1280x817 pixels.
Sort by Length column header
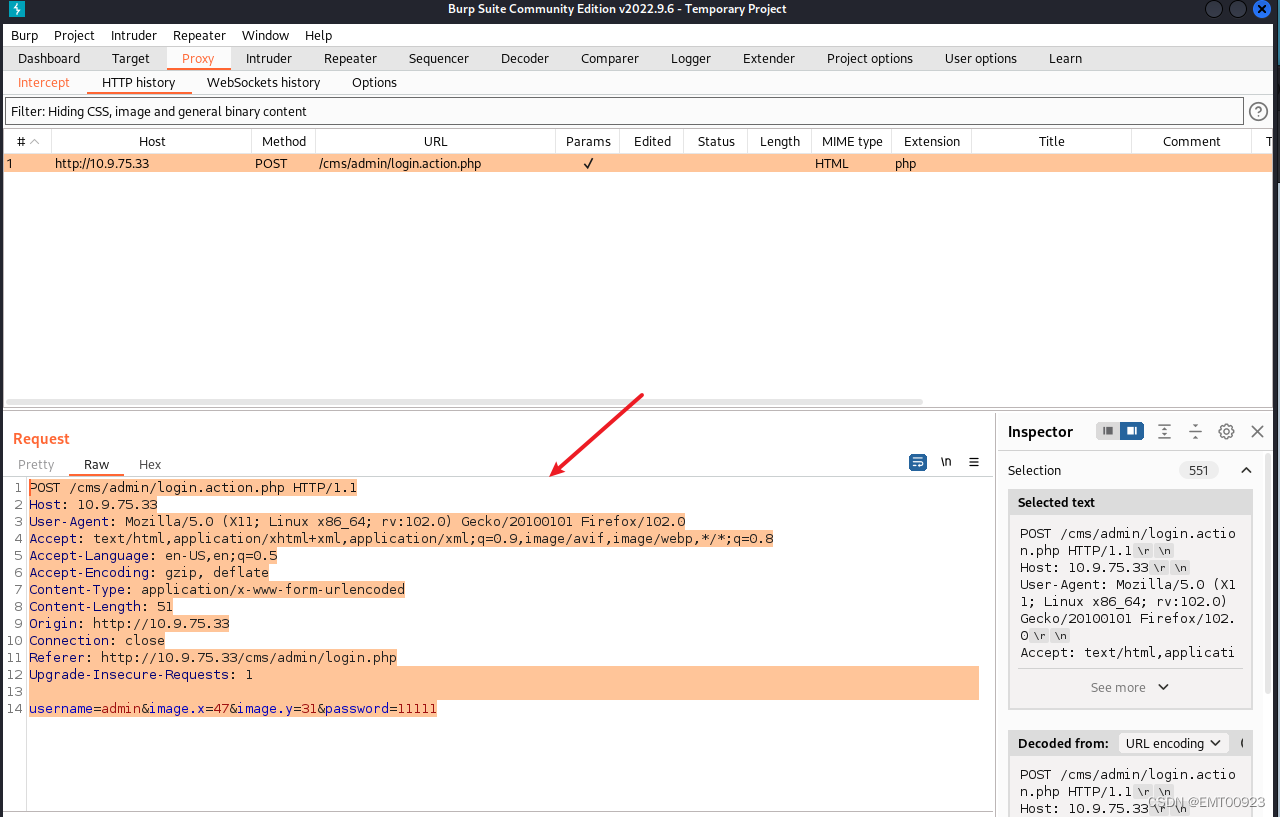click(x=780, y=141)
